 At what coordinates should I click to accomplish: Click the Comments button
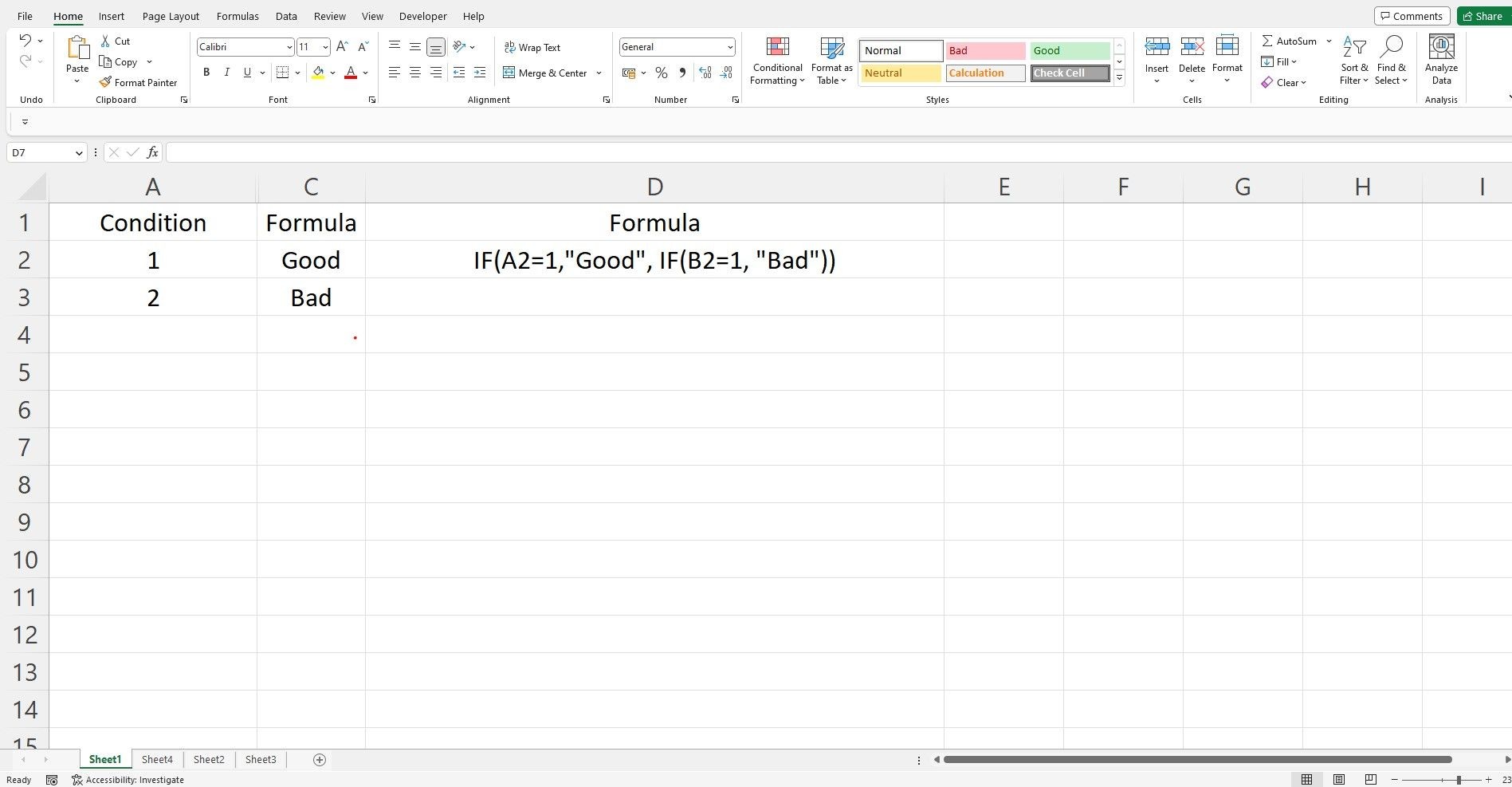[1412, 16]
